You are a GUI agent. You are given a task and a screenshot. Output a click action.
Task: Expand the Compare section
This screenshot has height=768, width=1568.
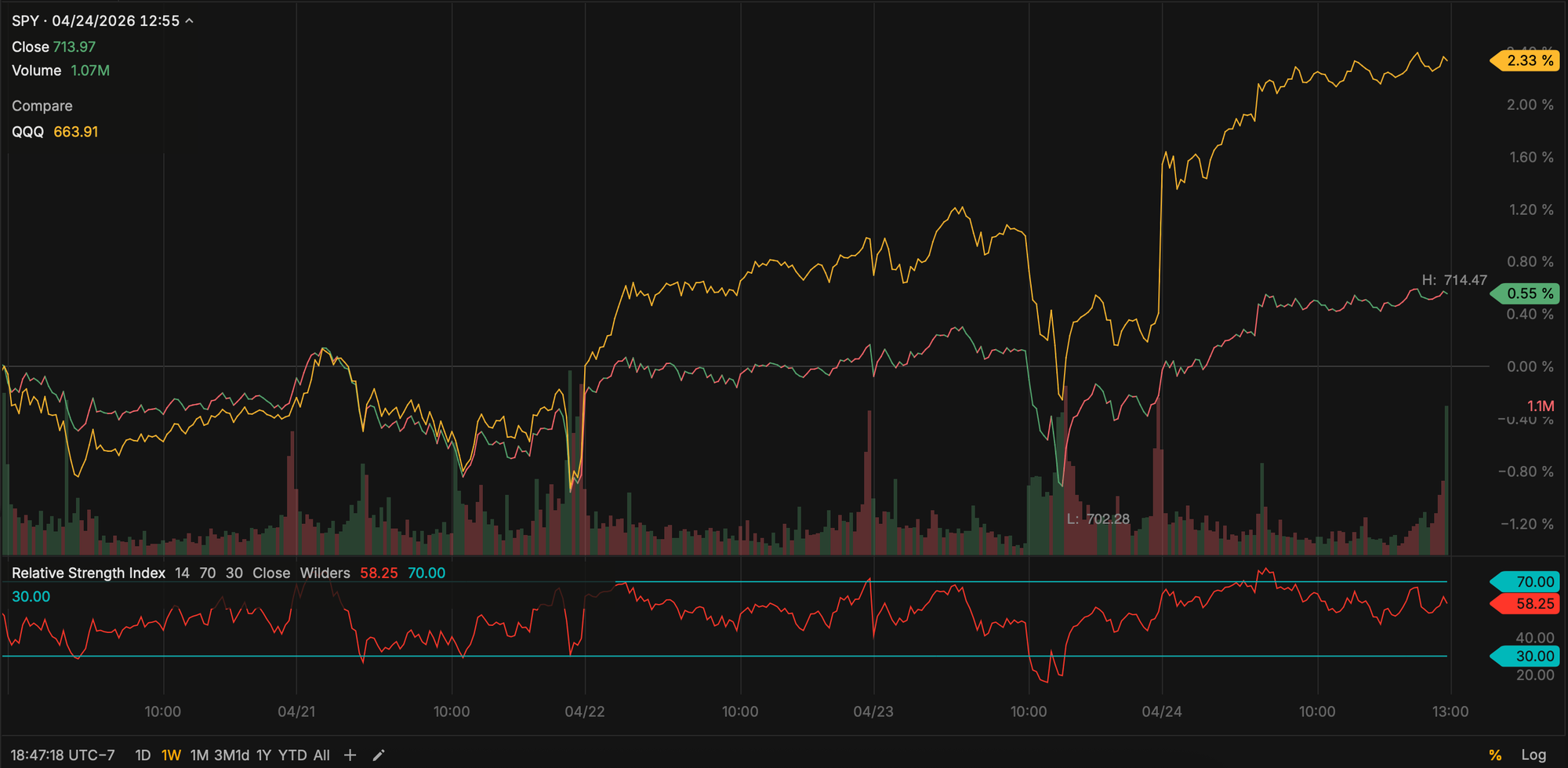tap(42, 106)
